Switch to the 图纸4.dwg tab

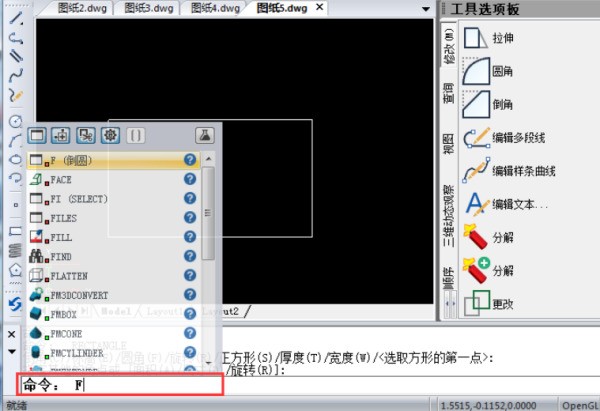215,8
